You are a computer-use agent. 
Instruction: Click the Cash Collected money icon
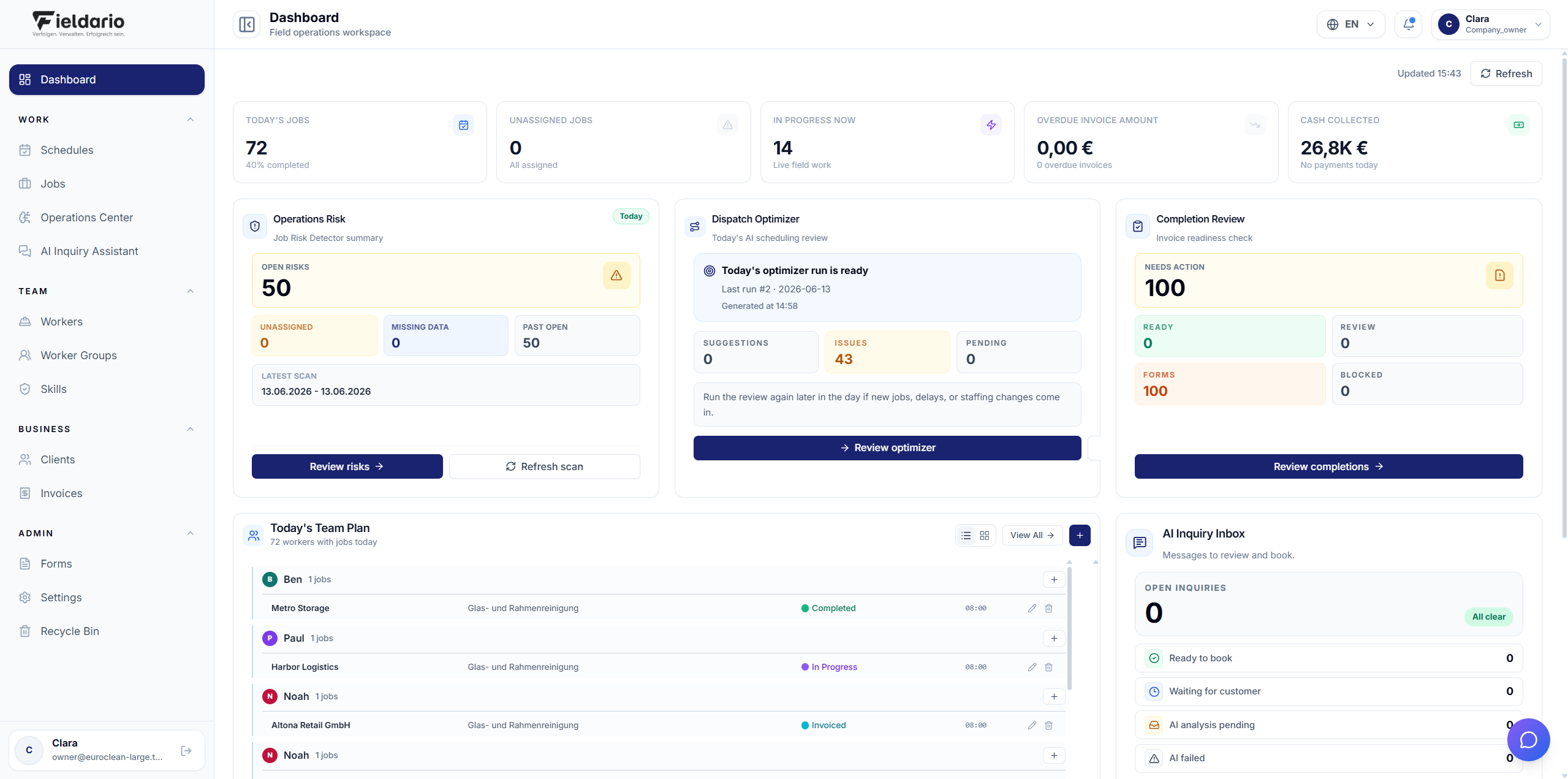click(1518, 125)
